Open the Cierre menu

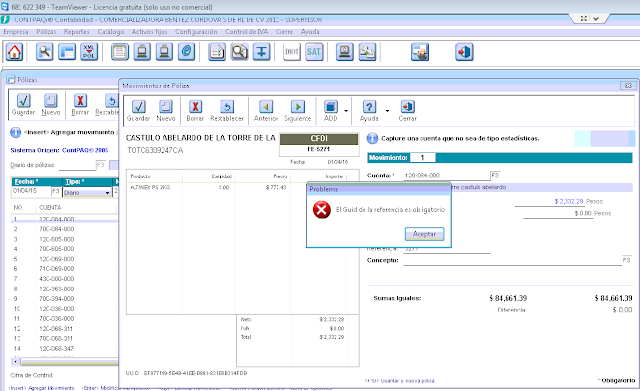coord(284,32)
